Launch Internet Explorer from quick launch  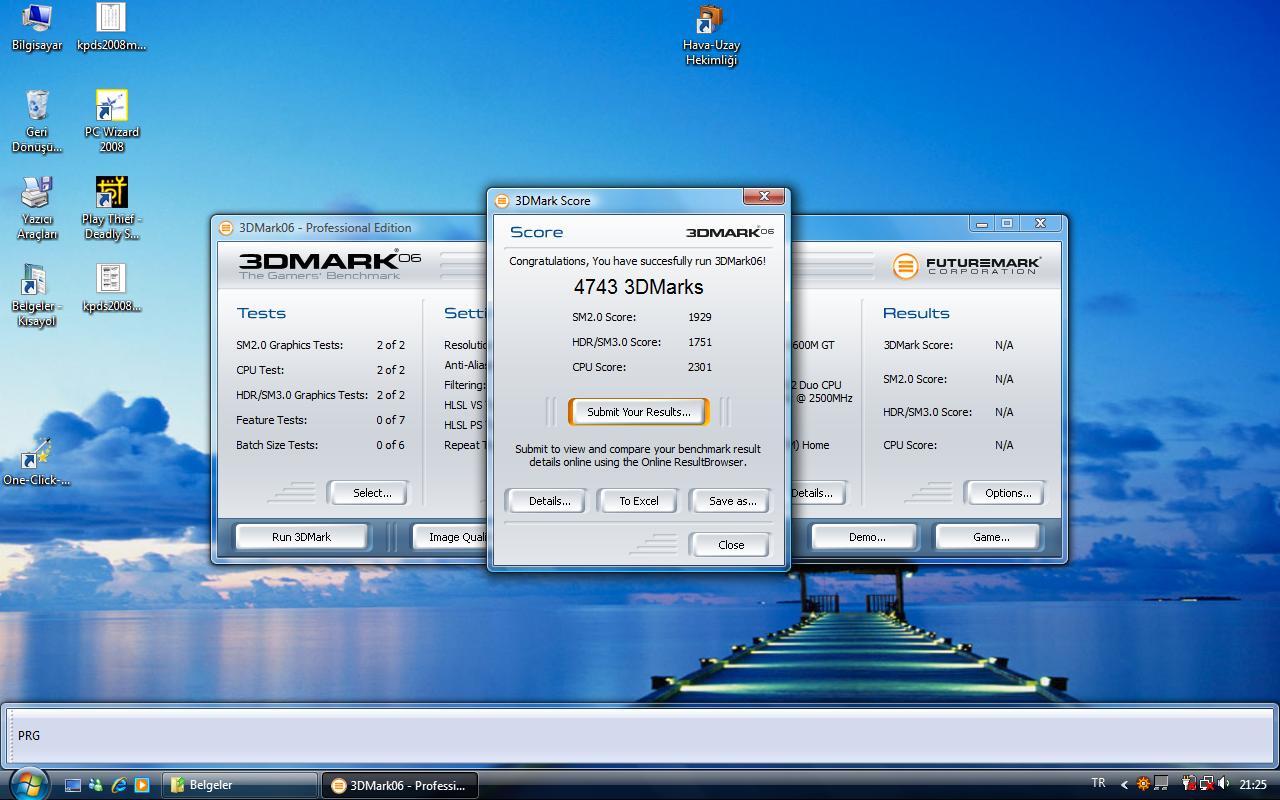[119, 785]
